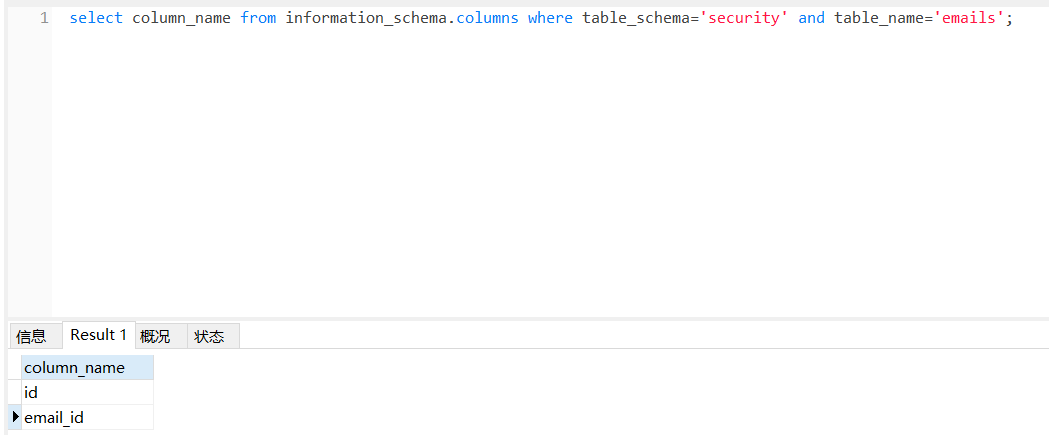Image resolution: width=1049 pixels, height=435 pixels.
Task: Click the blue columns keyword in query
Action: (487, 18)
